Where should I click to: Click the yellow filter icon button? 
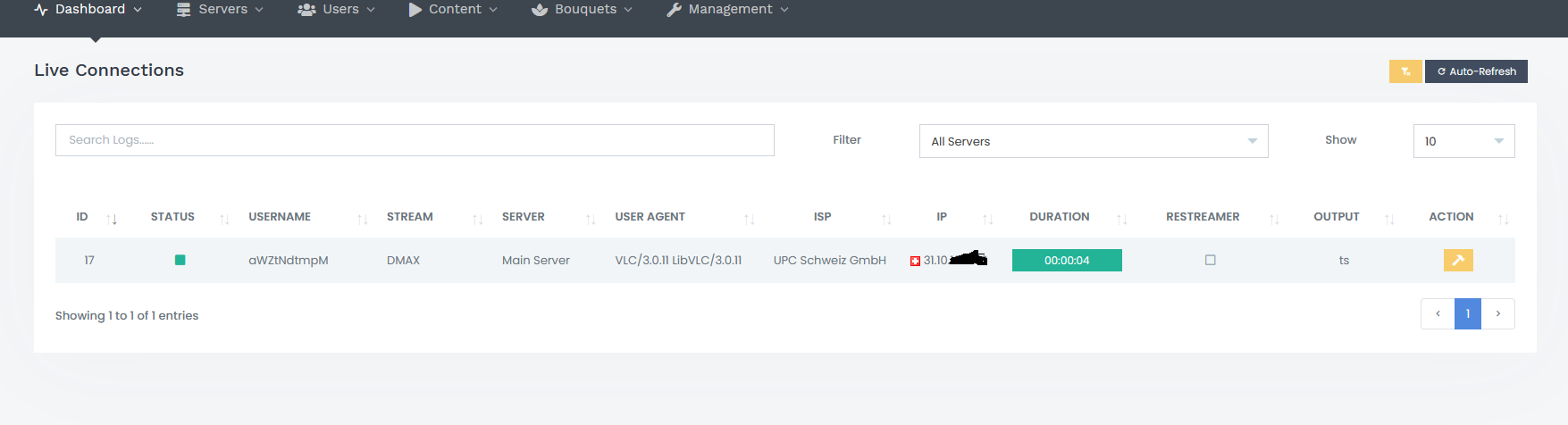[1404, 71]
